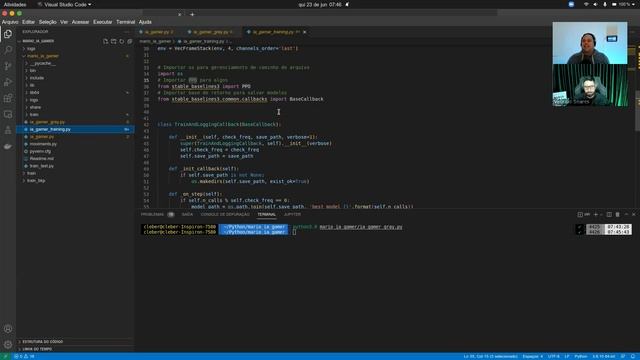Open the Executar menu
The height and width of the screenshot is (360, 640).
102,22
